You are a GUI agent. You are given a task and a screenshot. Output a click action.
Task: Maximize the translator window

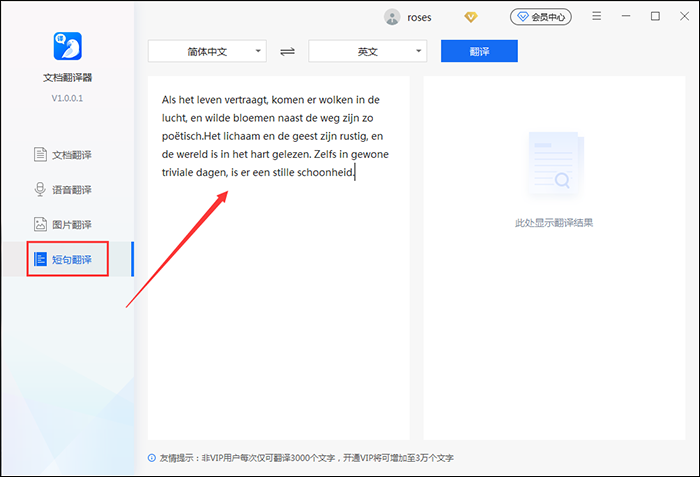[x=655, y=16]
